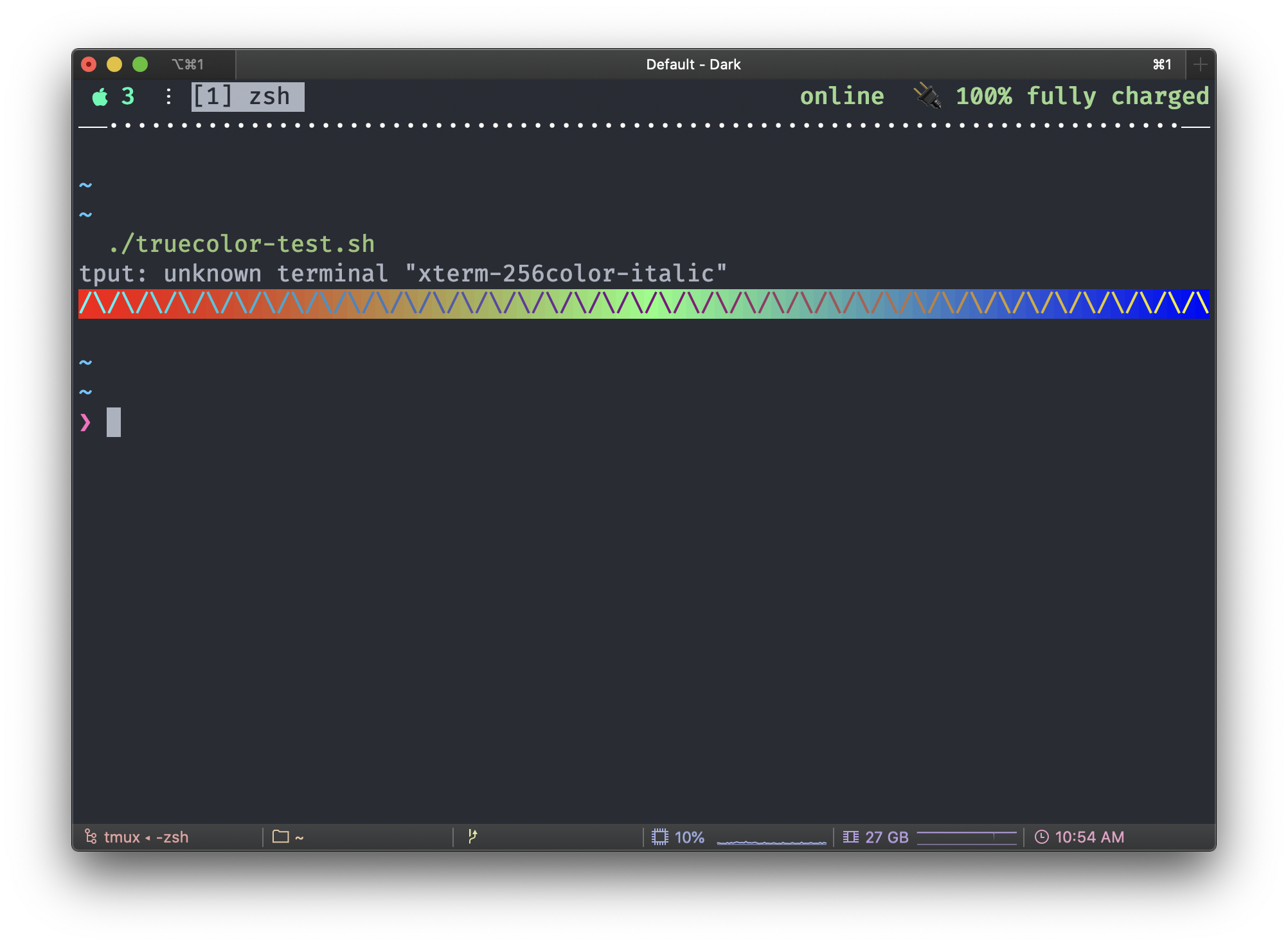Viewport: 1288px width, 946px height.
Task: Click the online status label
Action: (x=842, y=96)
